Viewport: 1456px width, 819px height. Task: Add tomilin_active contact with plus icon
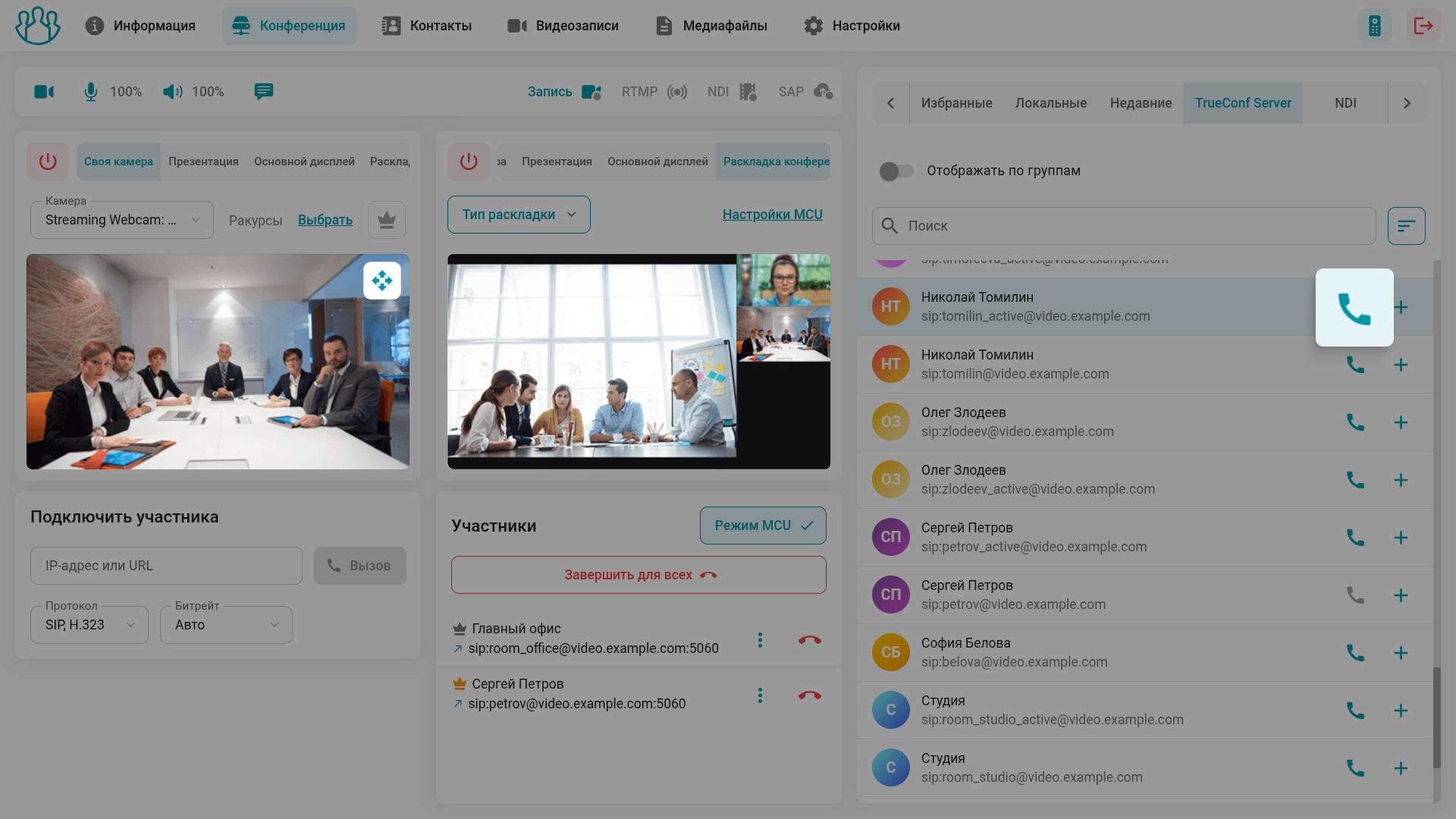[1401, 307]
